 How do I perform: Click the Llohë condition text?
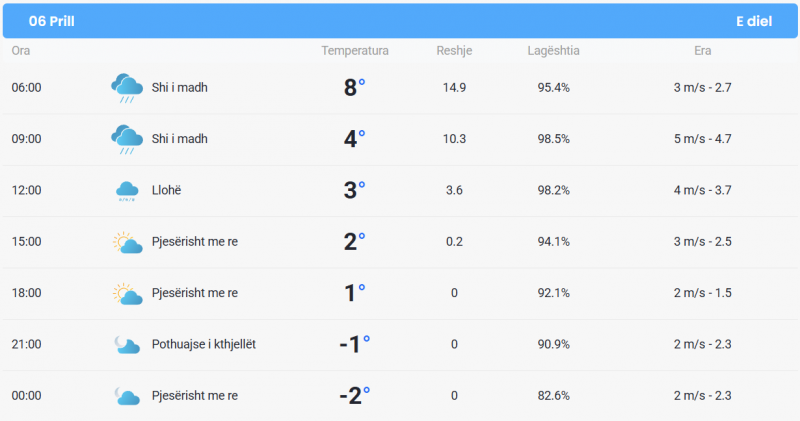pos(166,190)
